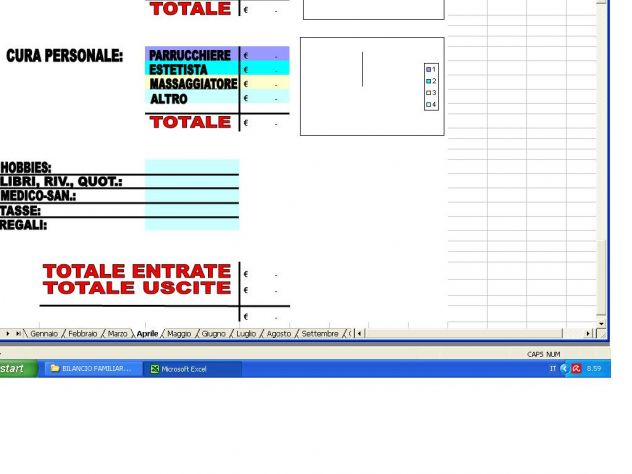Select the MASSAGGIATORE label cell
This screenshot has height=474, width=632.
tap(192, 84)
